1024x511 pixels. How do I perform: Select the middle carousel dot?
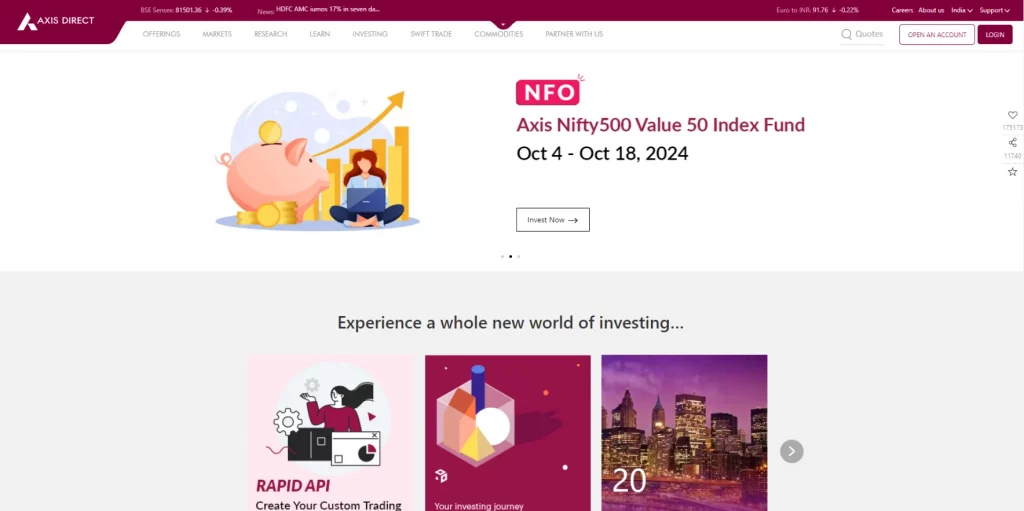tap(511, 256)
